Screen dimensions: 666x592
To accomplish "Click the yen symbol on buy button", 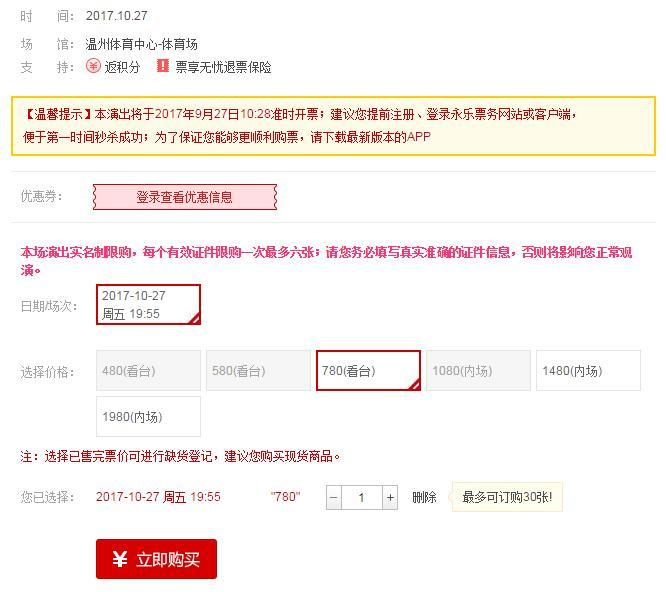I will (120, 559).
